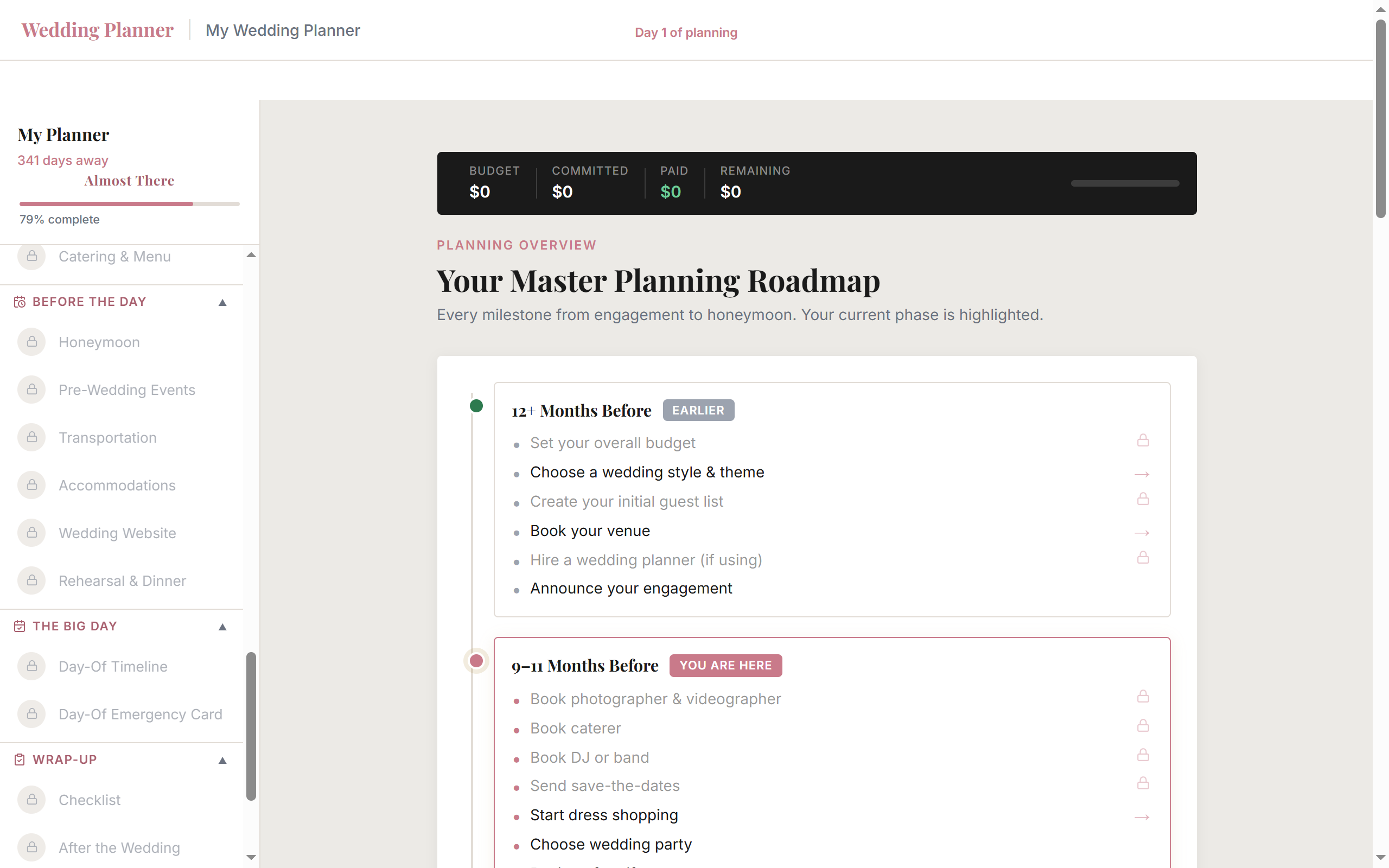The image size is (1389, 868).
Task: Click the Wedding Website lock icon
Action: [31, 533]
